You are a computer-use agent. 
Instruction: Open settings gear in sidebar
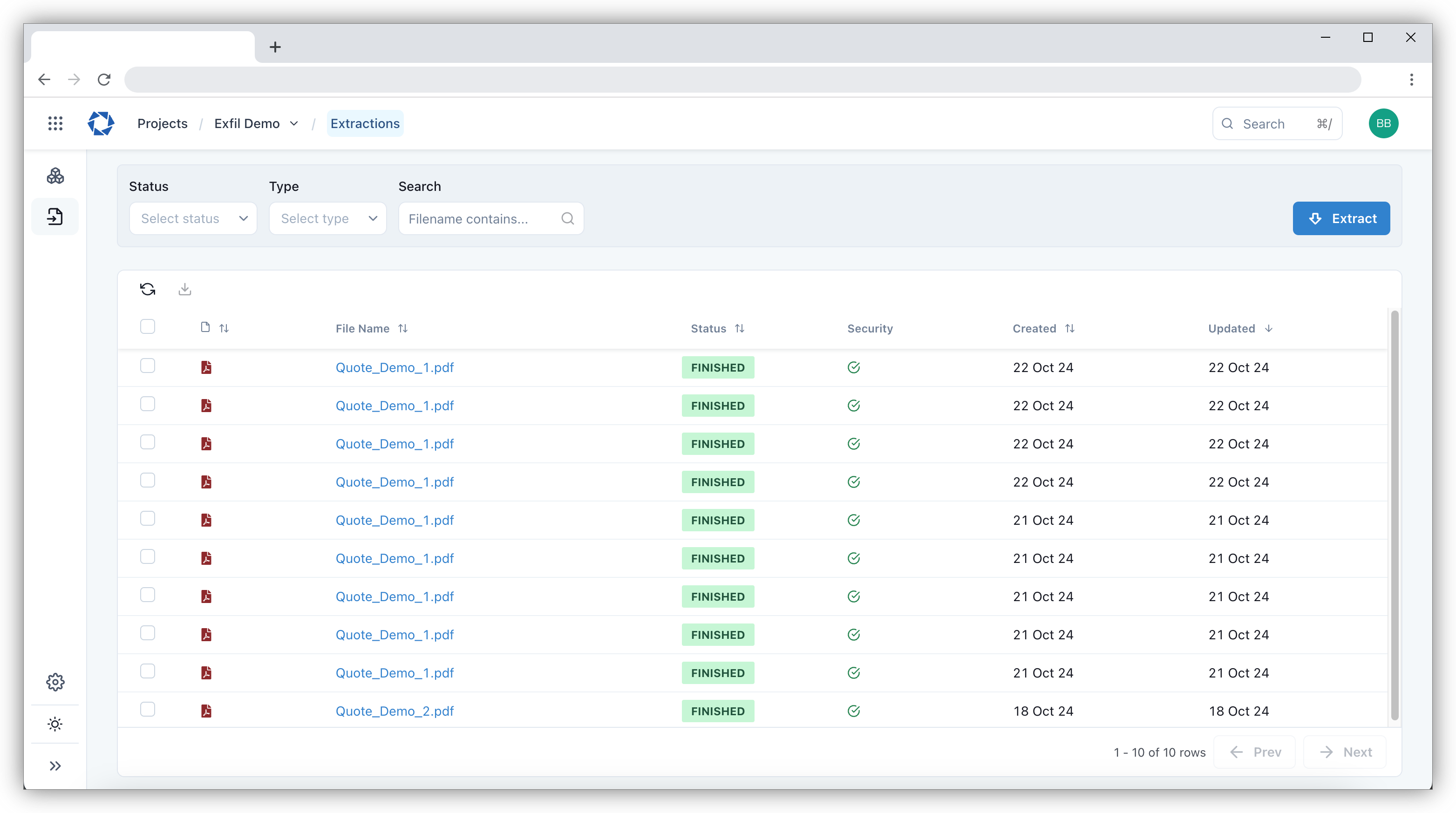pos(55,682)
